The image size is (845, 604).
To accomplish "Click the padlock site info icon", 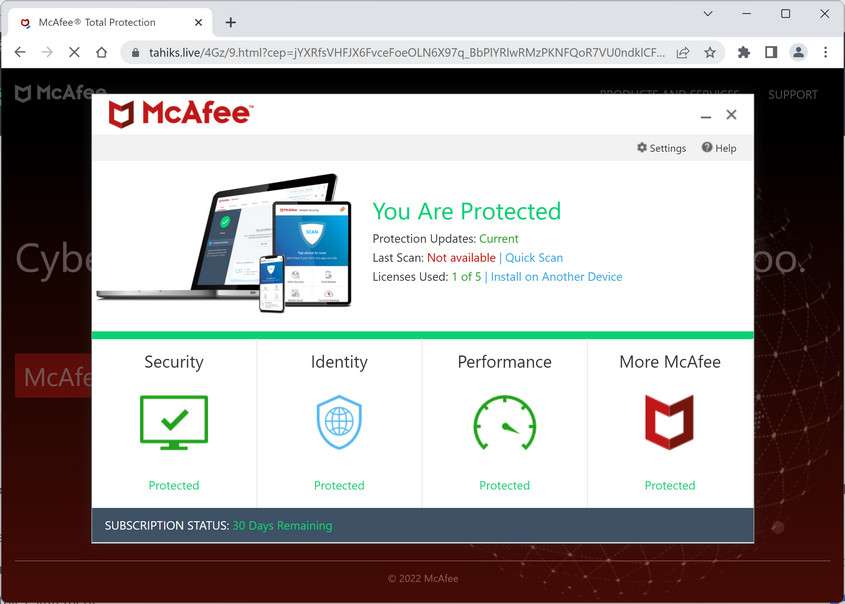I will [x=136, y=53].
